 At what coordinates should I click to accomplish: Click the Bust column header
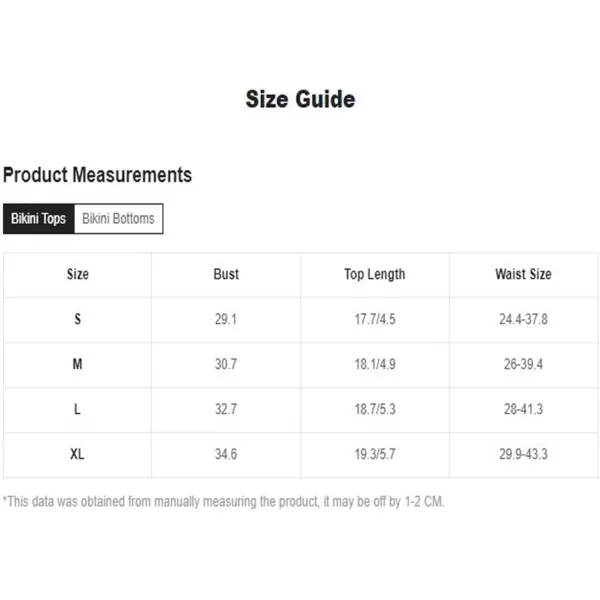(x=226, y=274)
